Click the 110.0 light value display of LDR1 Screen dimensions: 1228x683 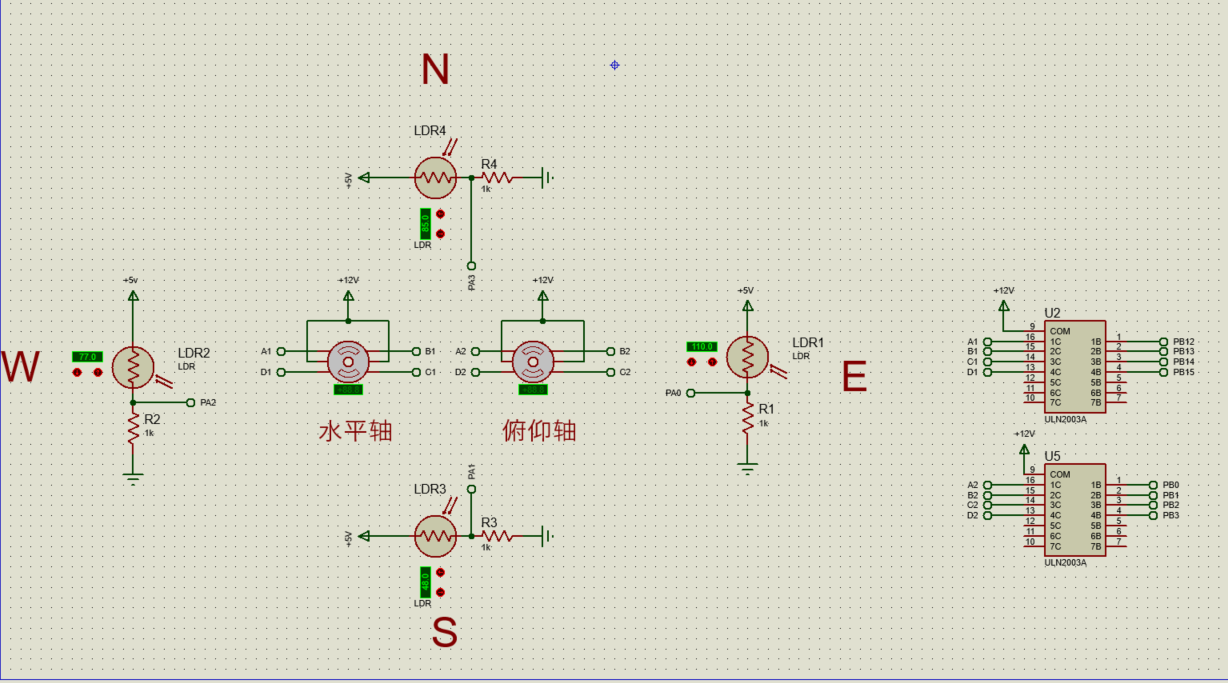[x=701, y=347]
